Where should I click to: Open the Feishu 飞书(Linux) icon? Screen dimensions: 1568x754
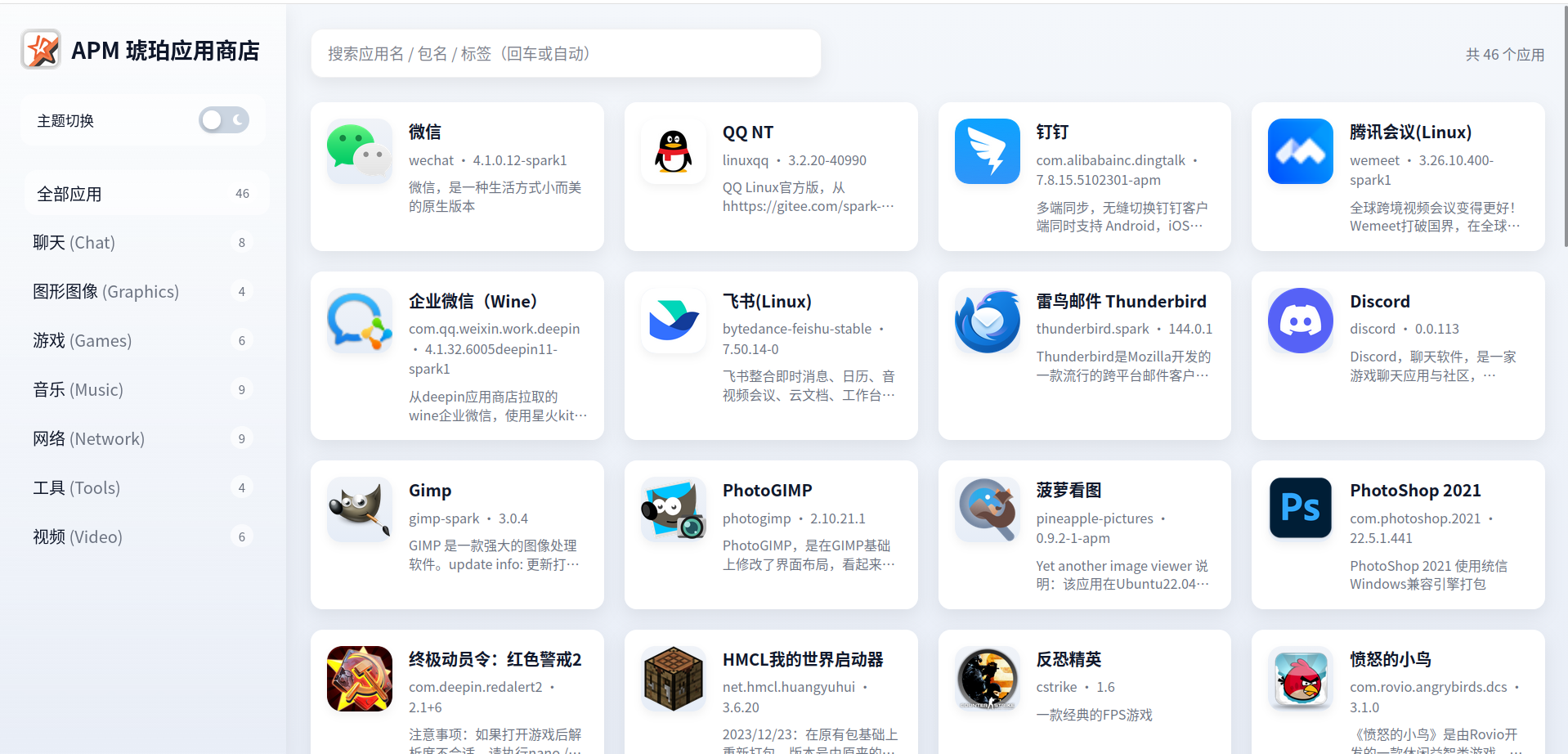coord(674,321)
